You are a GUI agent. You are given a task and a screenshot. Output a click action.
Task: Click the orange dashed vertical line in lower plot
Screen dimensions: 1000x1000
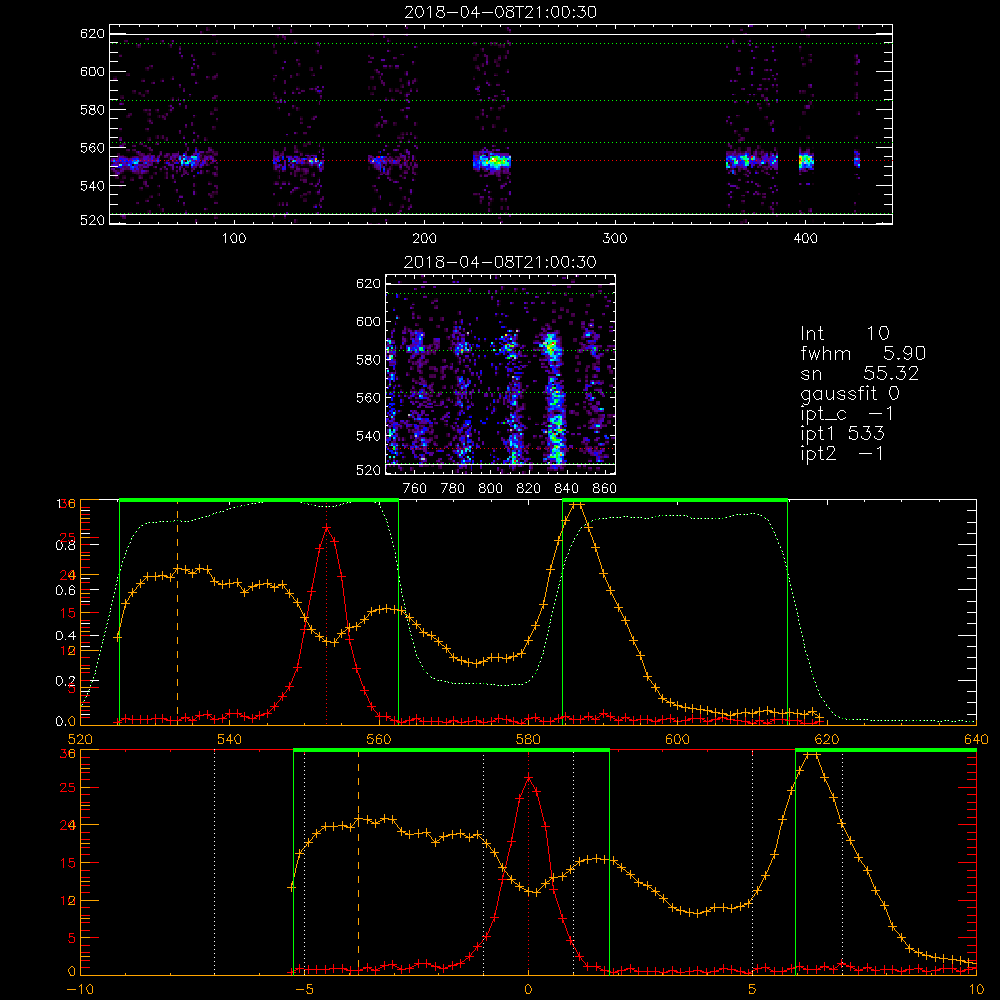[358, 862]
